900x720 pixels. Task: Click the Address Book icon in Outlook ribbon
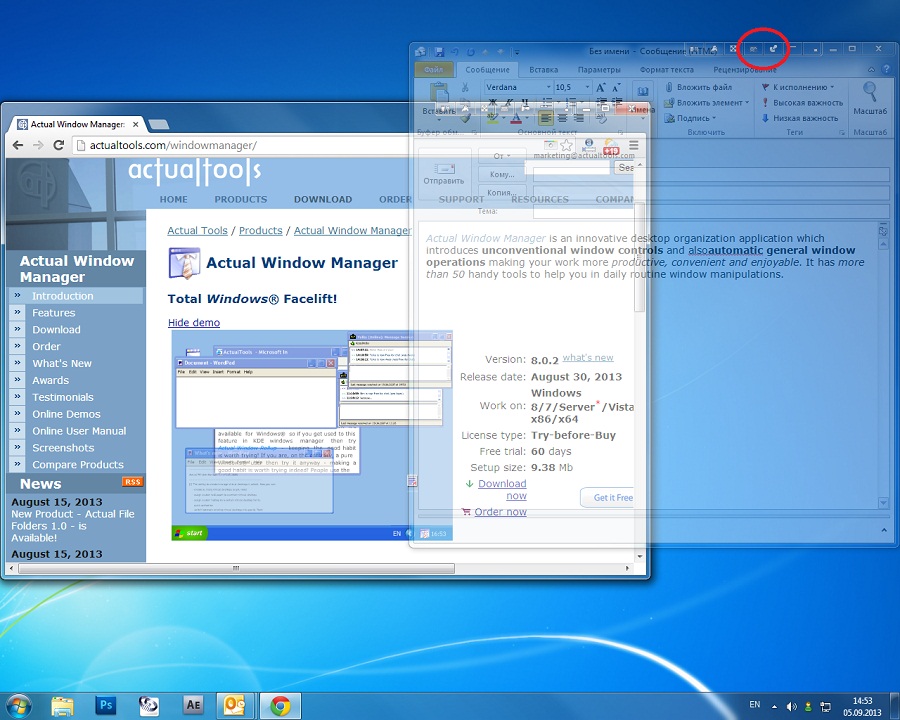(643, 91)
